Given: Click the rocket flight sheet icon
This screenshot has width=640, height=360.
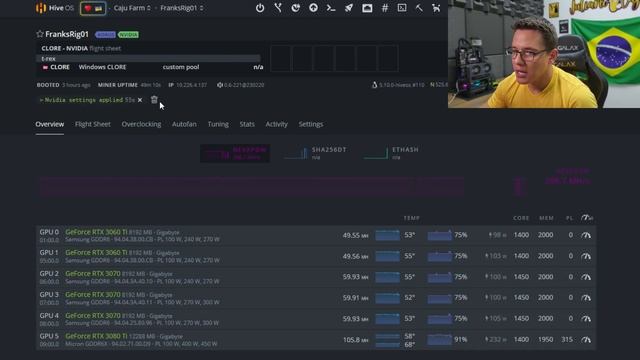Looking at the screenshot, I should 349,8.
